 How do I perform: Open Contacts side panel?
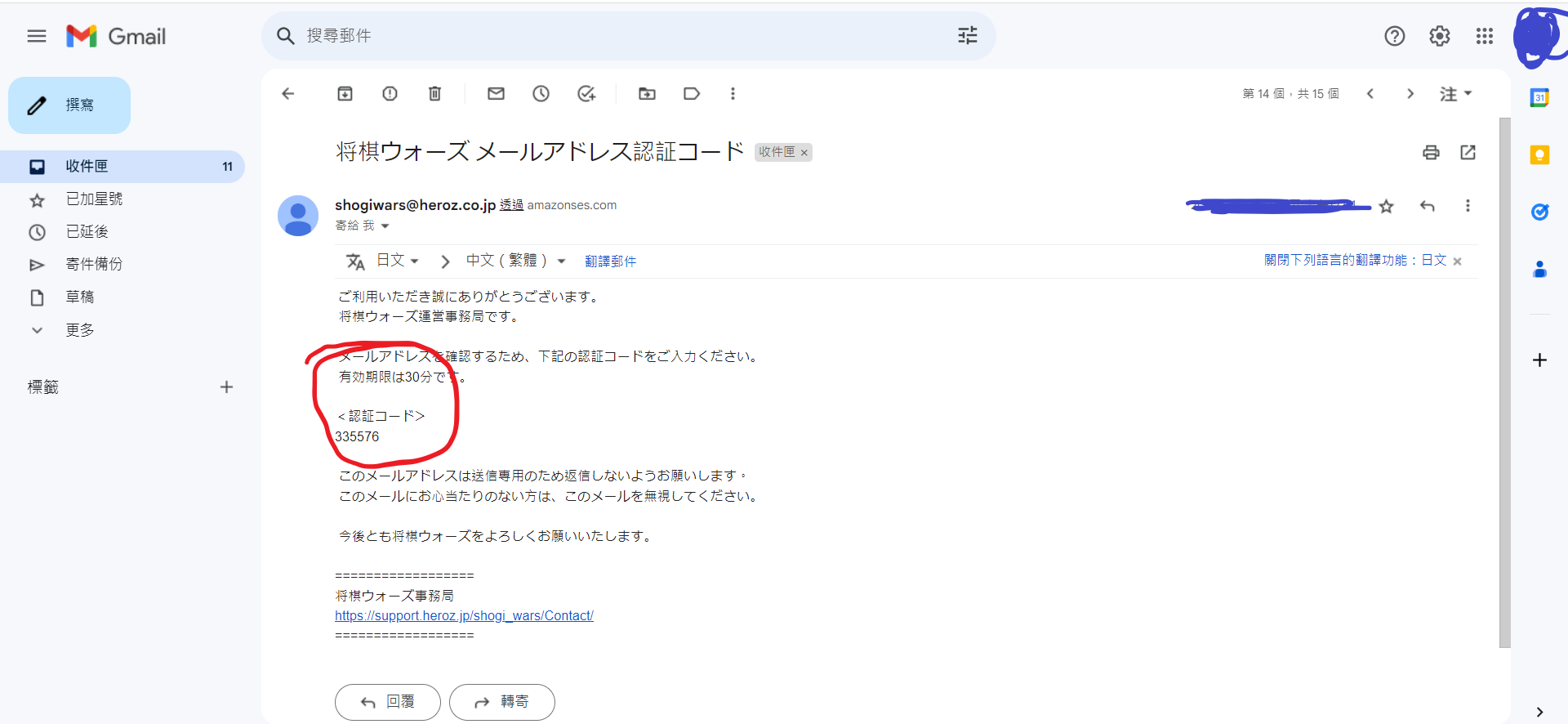(x=1539, y=269)
